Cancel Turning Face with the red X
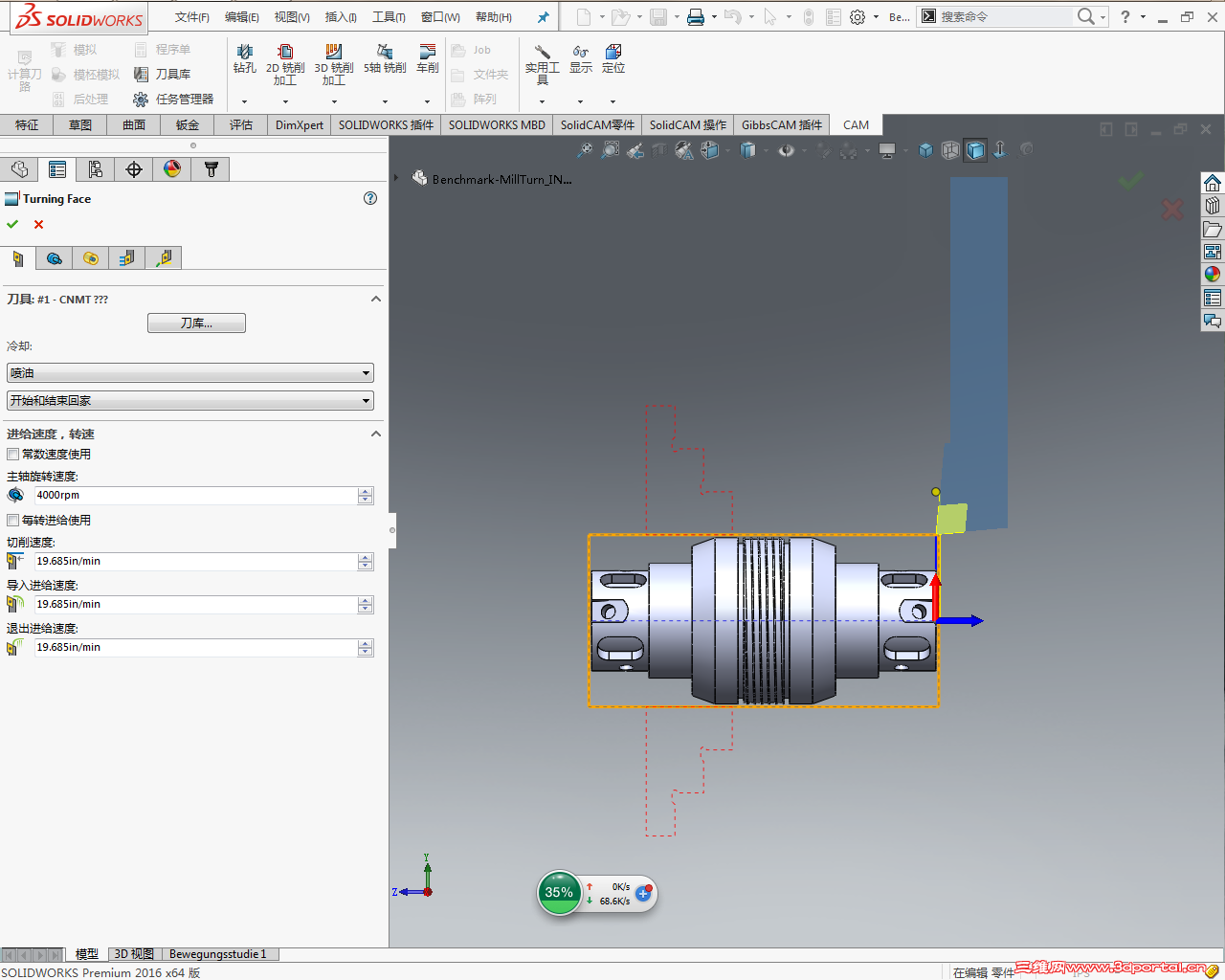The image size is (1225, 980). (x=38, y=224)
